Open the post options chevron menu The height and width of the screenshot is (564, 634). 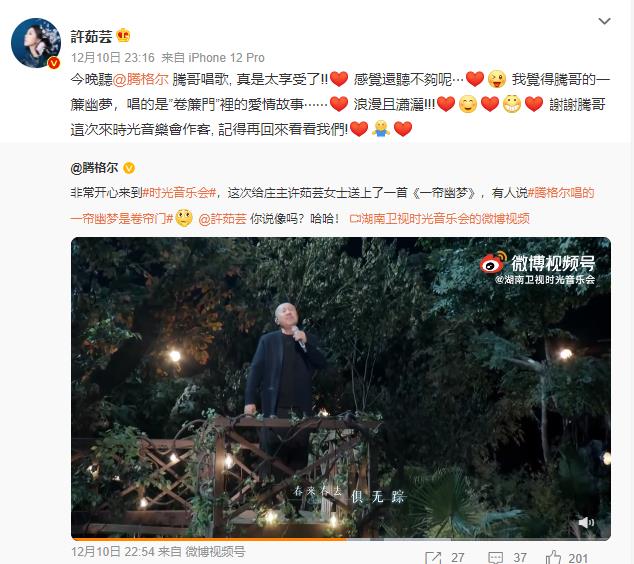tap(604, 21)
